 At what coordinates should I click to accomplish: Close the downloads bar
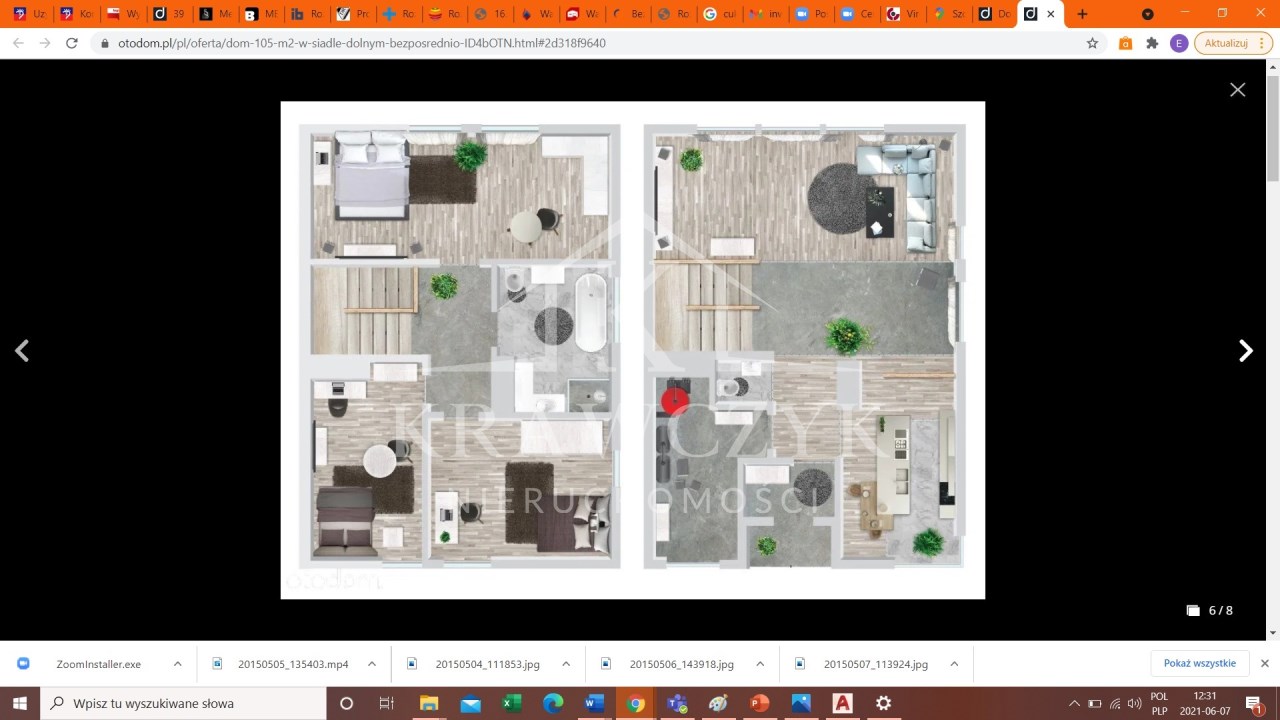tap(1264, 663)
